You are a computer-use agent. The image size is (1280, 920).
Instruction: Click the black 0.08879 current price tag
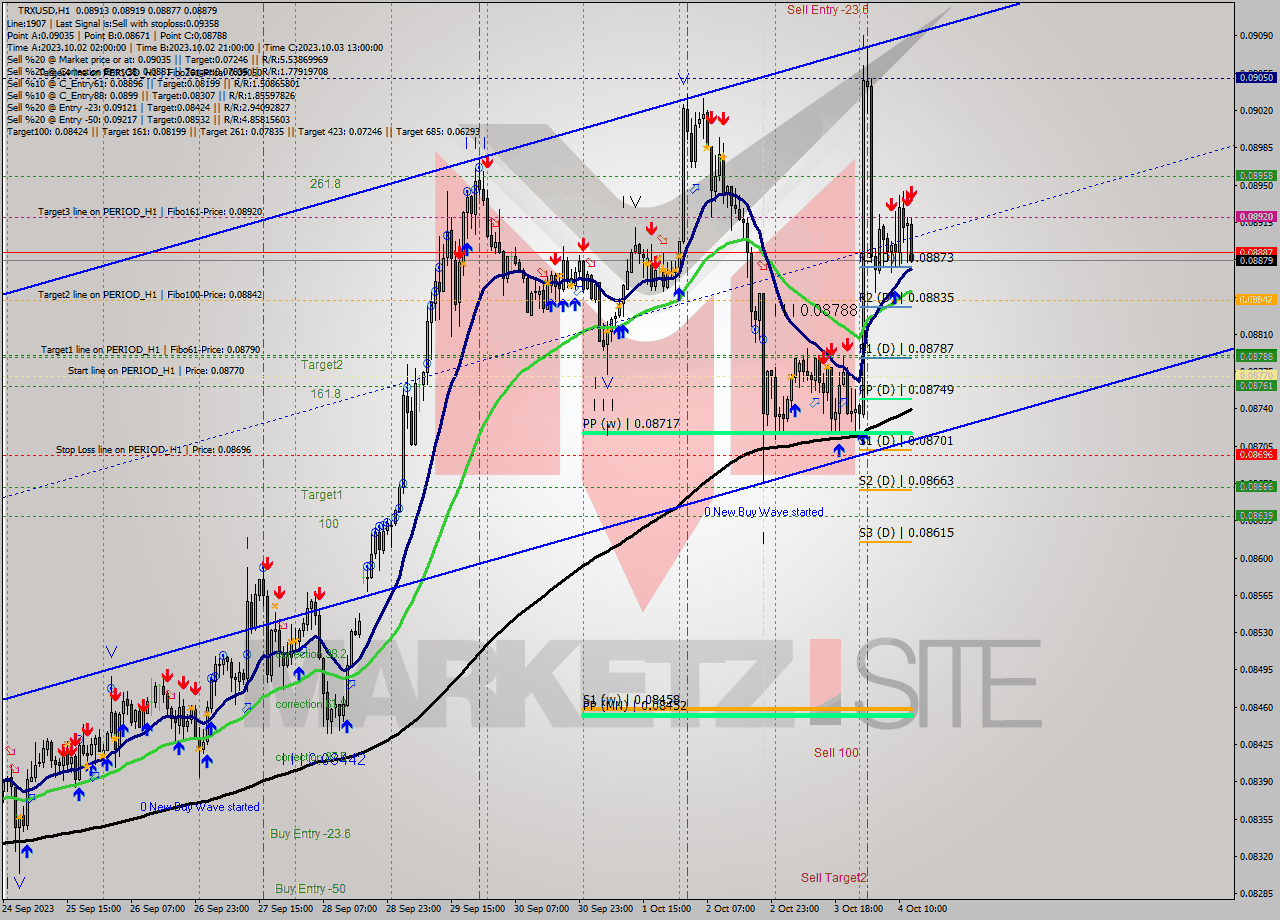coord(1256,261)
